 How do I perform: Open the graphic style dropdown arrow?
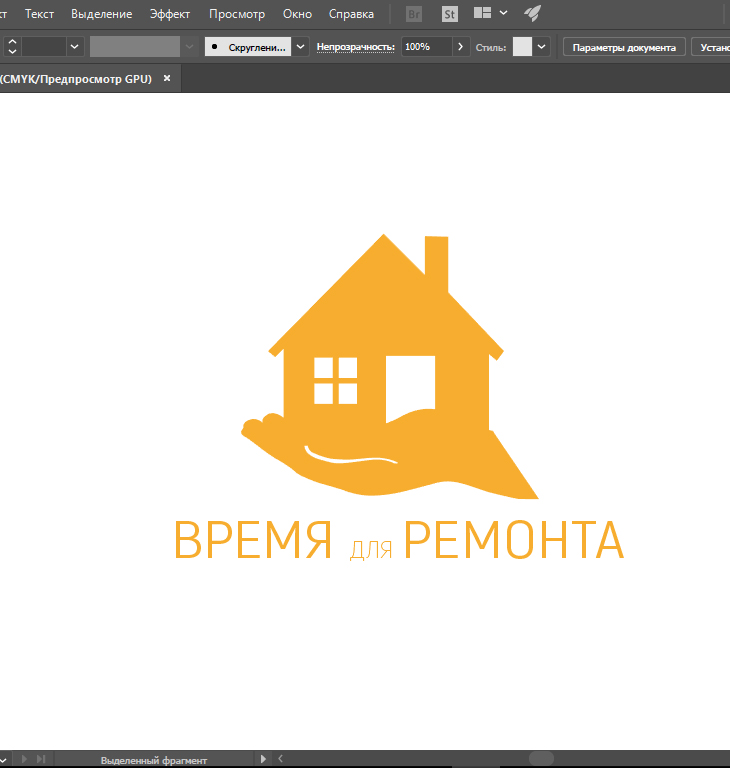pyautogui.click(x=541, y=47)
